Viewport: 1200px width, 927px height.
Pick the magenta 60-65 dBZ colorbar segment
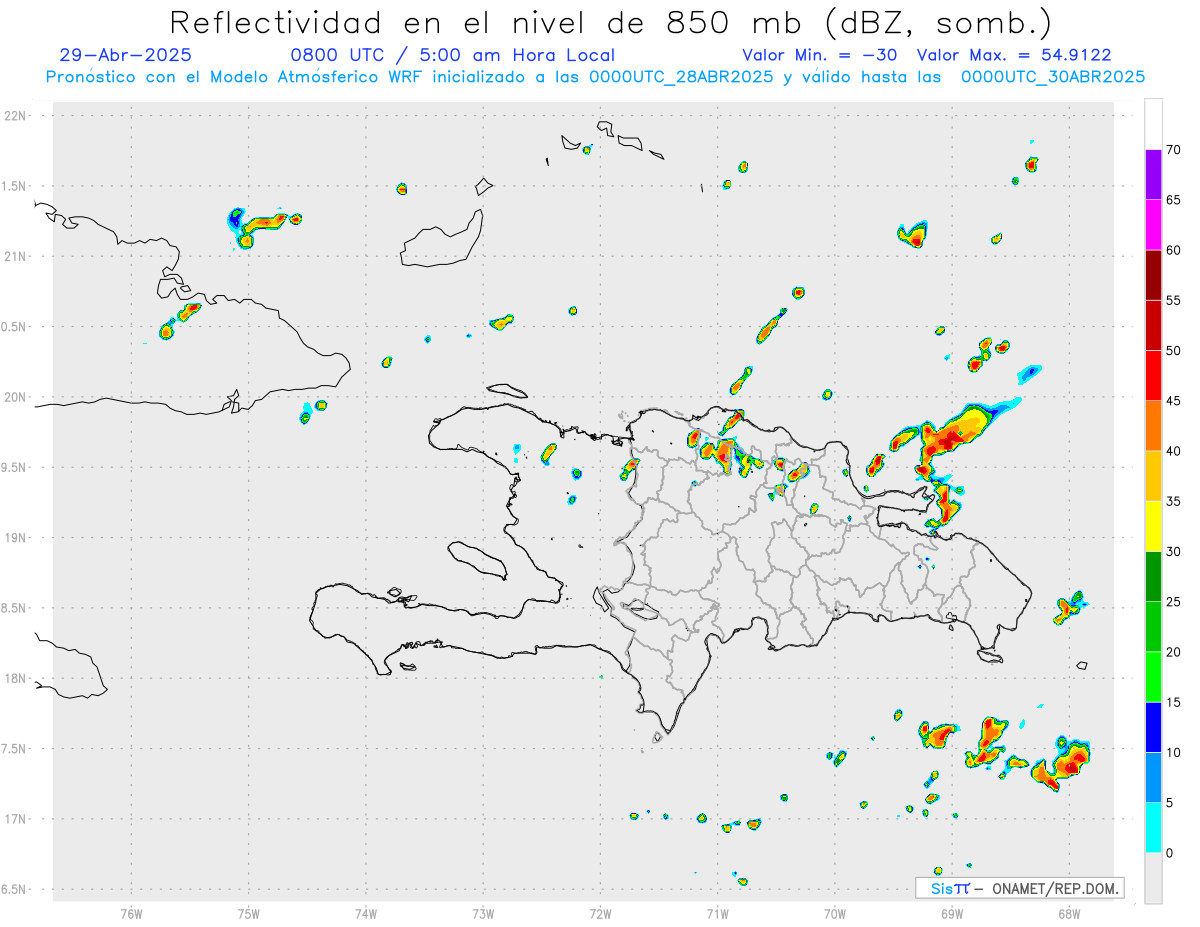point(1153,225)
